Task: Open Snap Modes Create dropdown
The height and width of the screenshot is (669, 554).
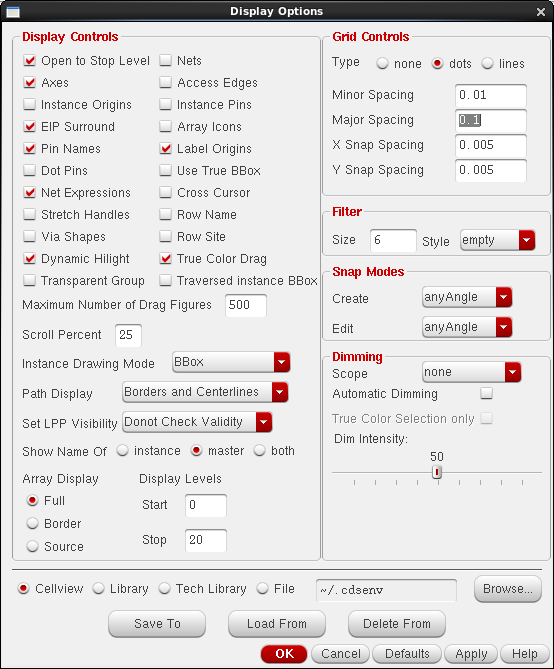Action: point(467,297)
